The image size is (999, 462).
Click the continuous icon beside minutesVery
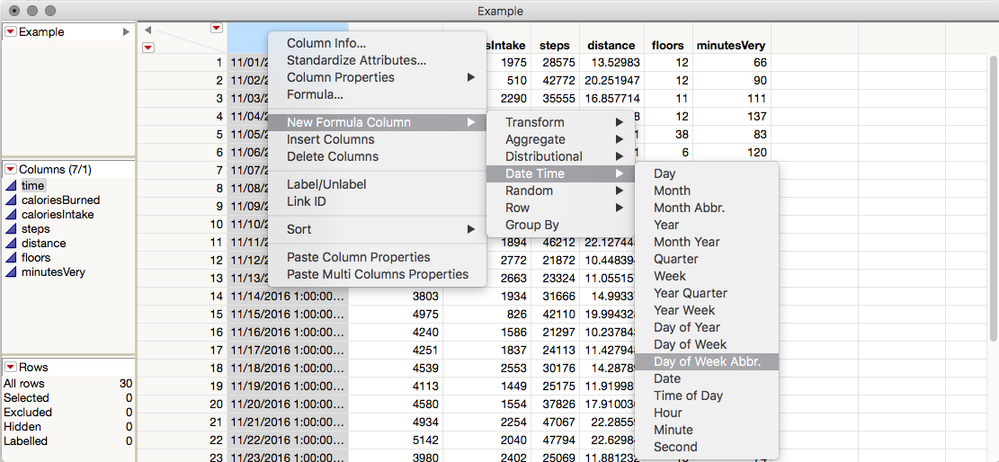coord(11,272)
